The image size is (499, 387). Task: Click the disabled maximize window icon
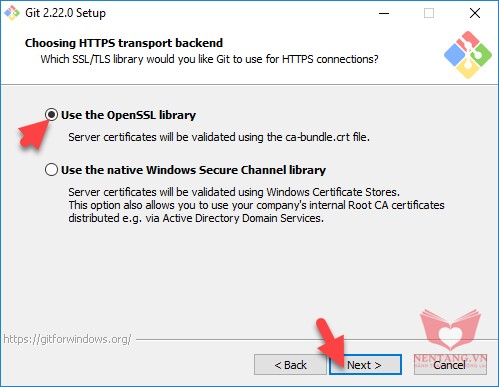[x=429, y=13]
